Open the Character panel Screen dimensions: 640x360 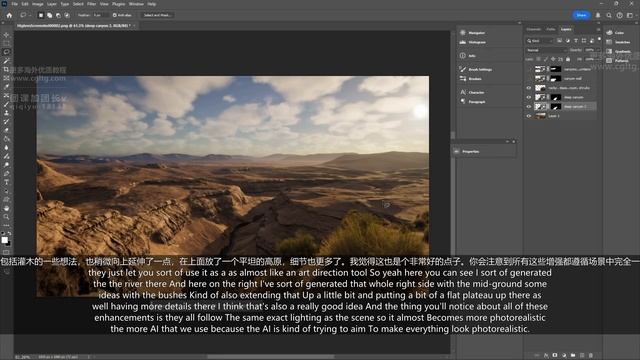click(472, 92)
